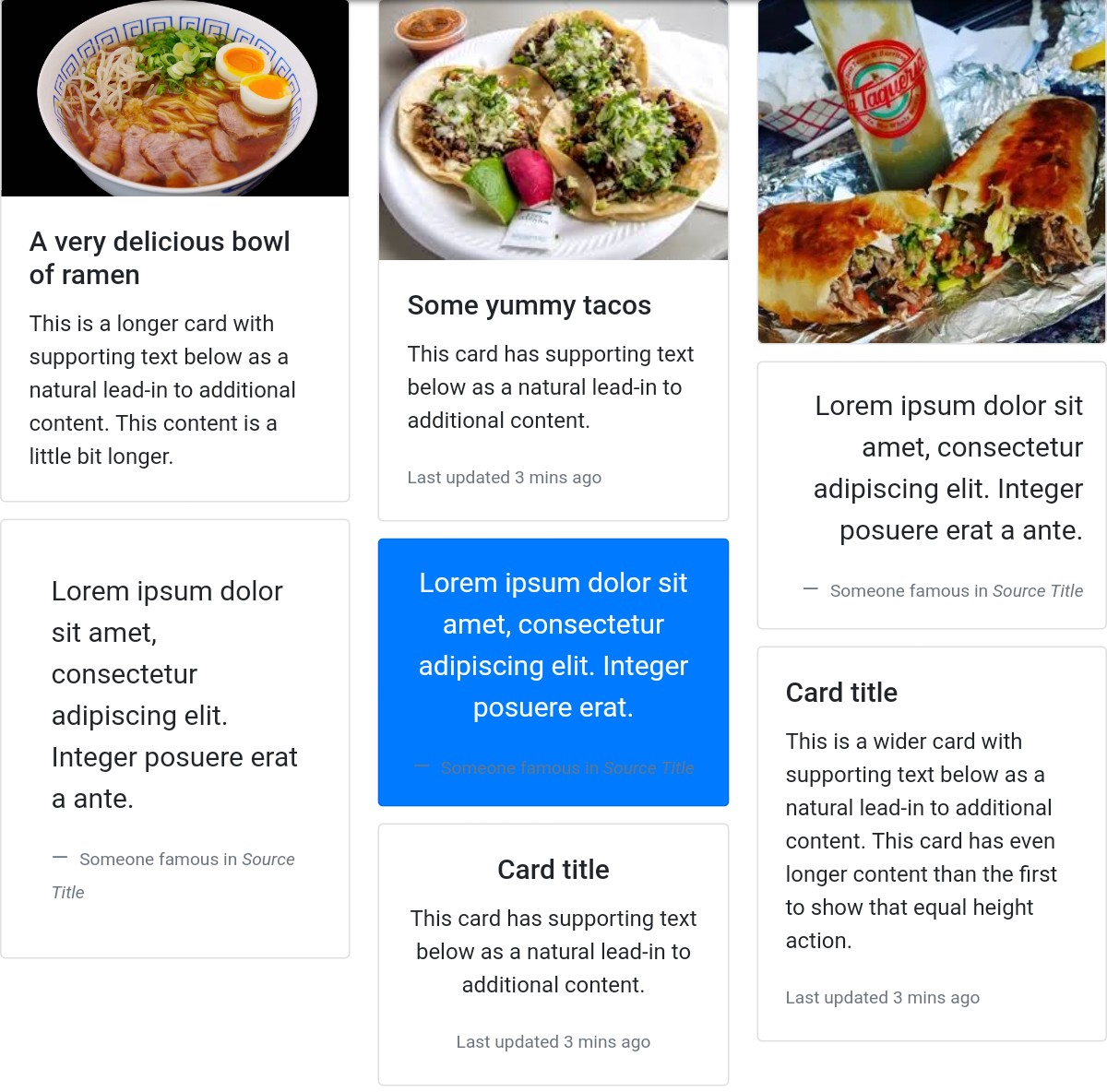Viewport: 1107px width, 1092px height.
Task: Click left-aligned "Card title" in the wider card
Action: tap(841, 693)
